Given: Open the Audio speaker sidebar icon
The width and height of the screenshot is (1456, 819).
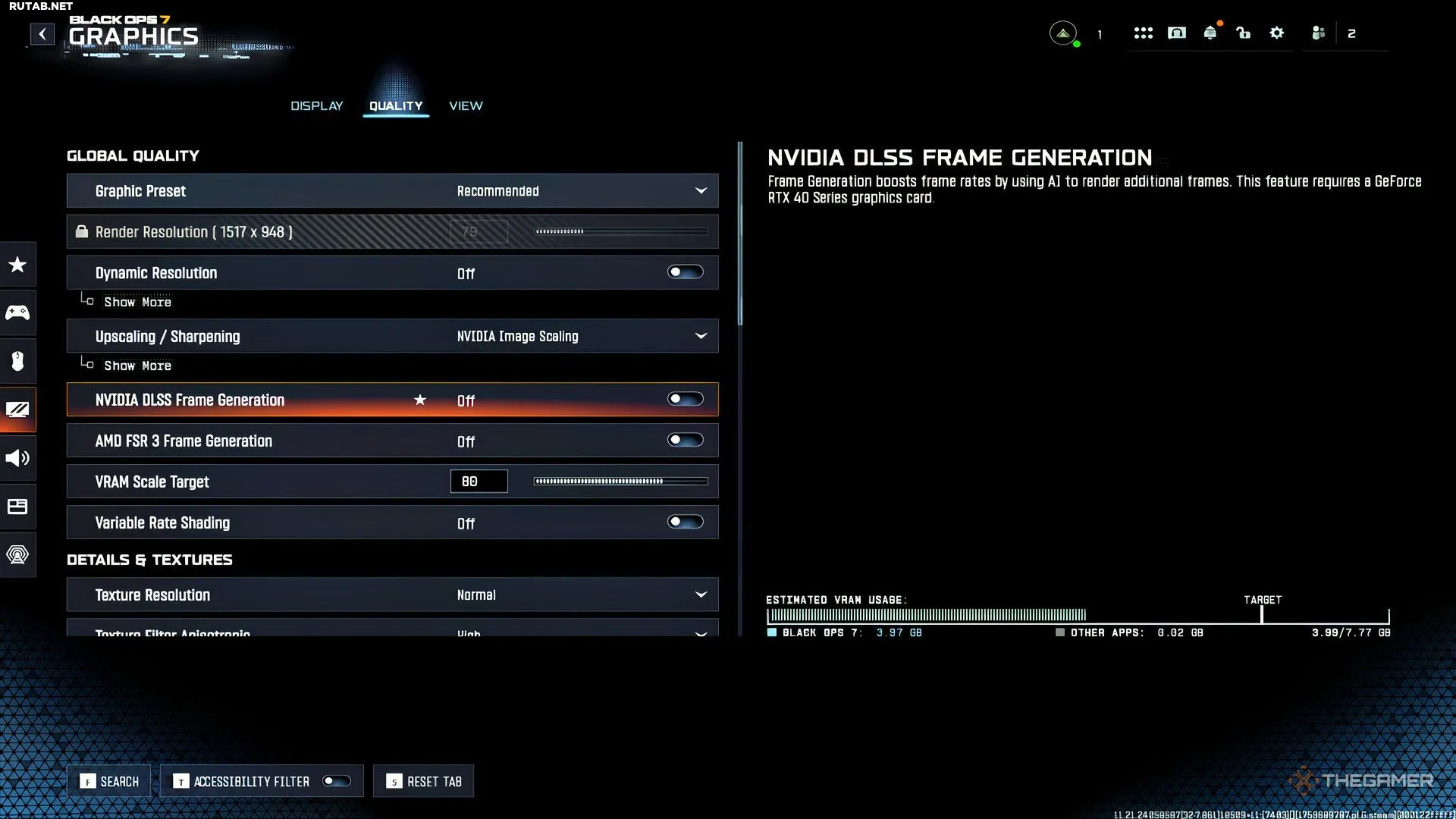Looking at the screenshot, I should 17,458.
